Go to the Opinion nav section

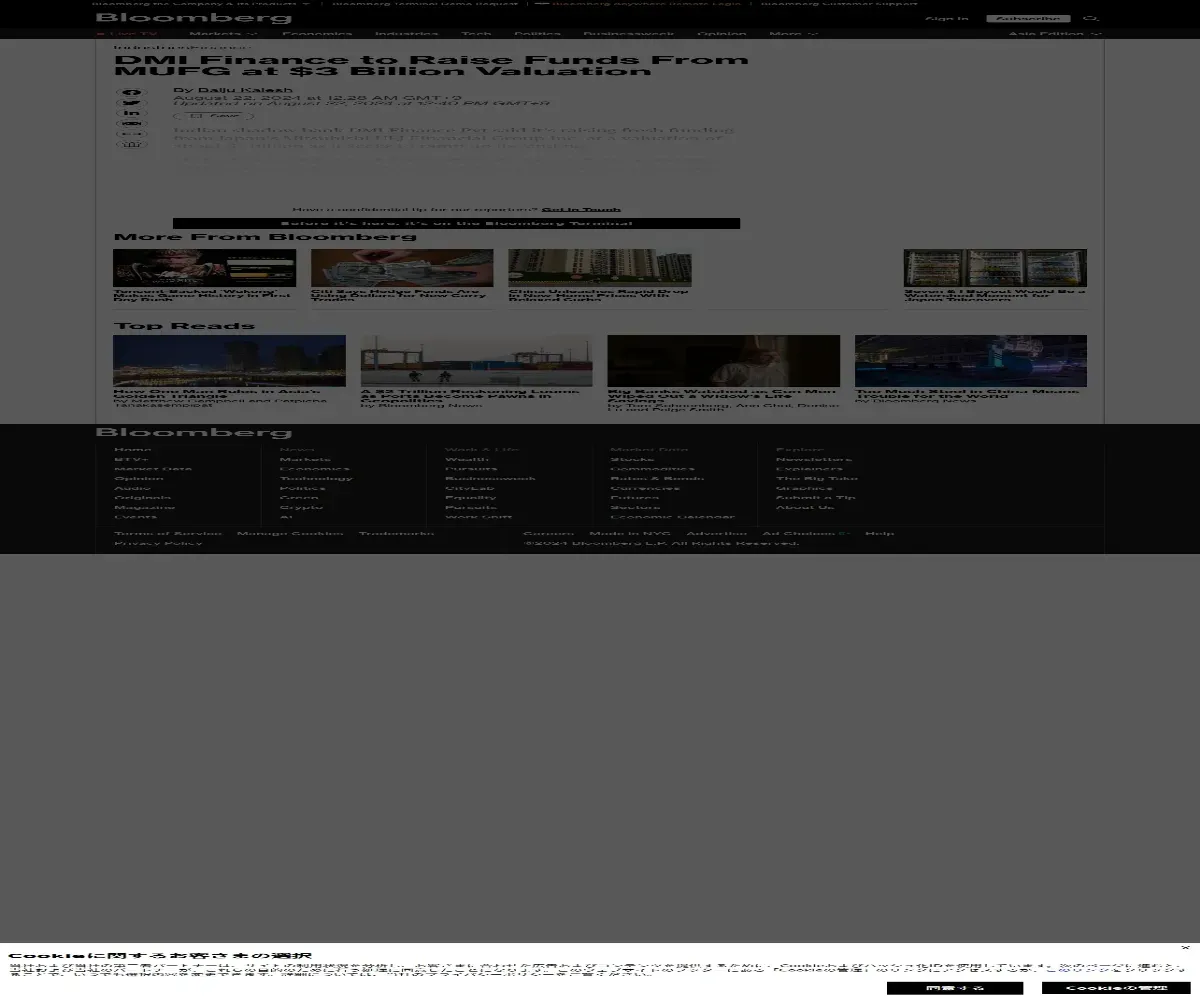coord(722,34)
